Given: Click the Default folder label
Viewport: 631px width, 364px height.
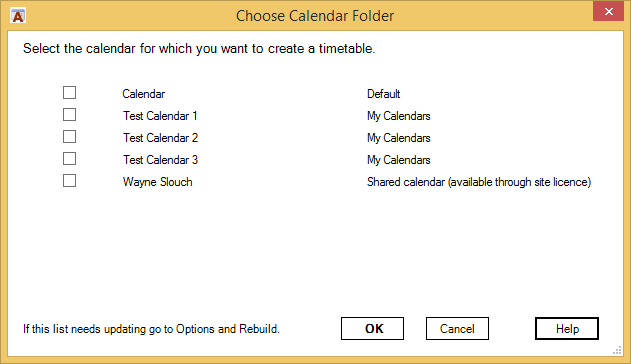Looking at the screenshot, I should (x=384, y=94).
